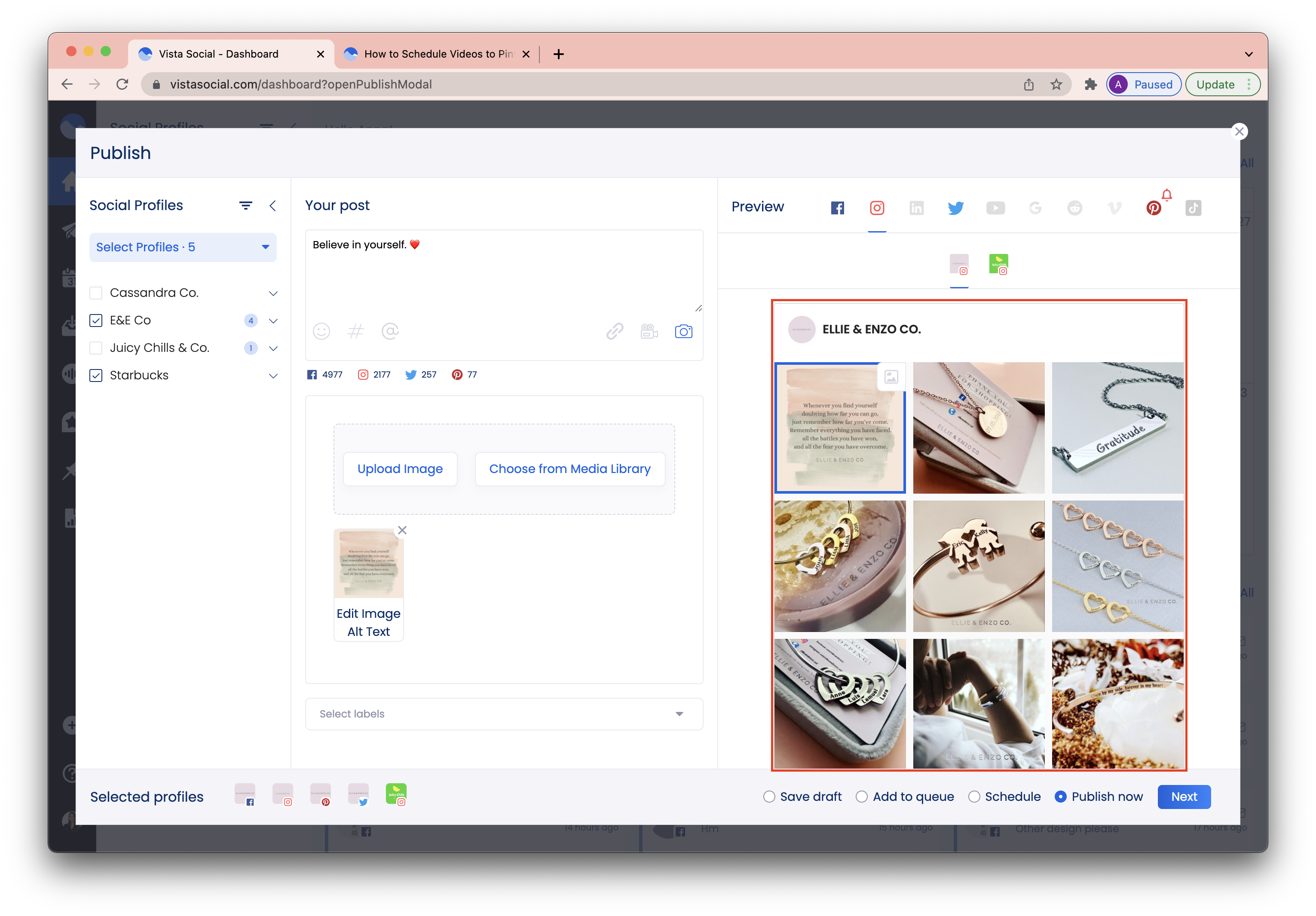Screen dimensions: 1316x916
Task: Click the Pinterest selected profile avatar
Action: (320, 795)
